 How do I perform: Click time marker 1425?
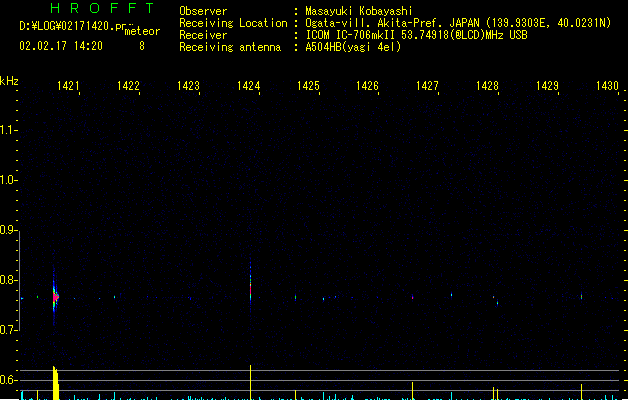[x=308, y=86]
